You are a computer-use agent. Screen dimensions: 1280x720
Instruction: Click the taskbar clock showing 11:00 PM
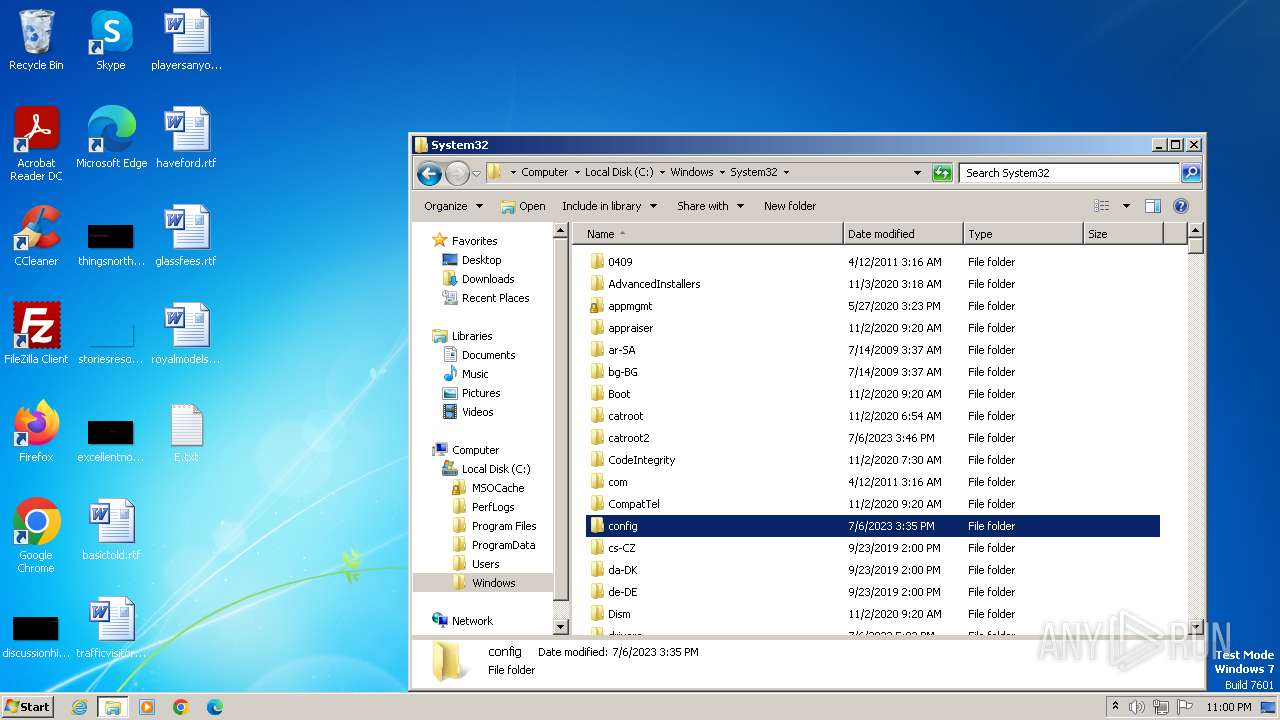[x=1229, y=707]
